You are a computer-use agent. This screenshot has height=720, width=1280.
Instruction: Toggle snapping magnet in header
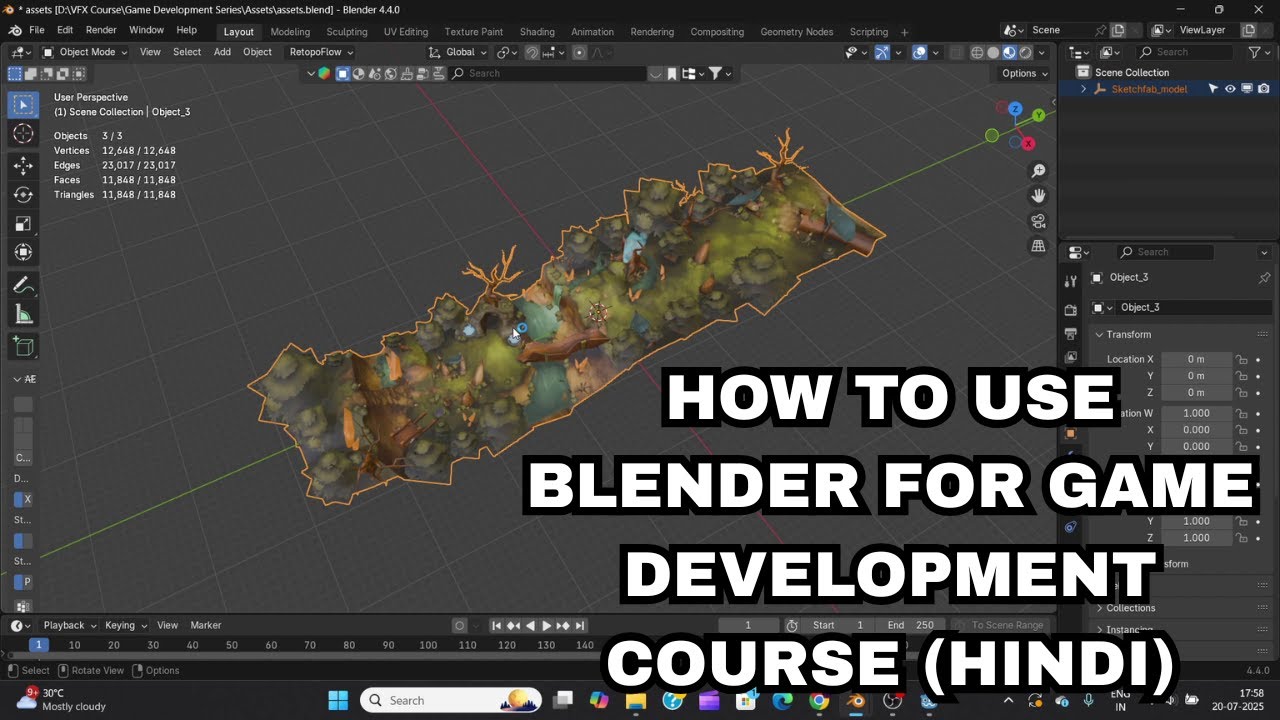point(533,52)
